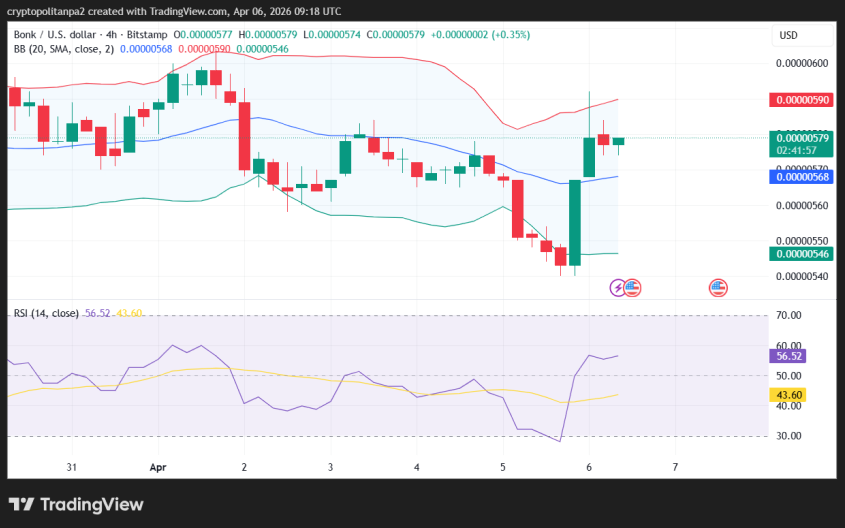The height and width of the screenshot is (528, 845).
Task: Click the yellow RSI average 43.60 label
Action: pos(789,396)
